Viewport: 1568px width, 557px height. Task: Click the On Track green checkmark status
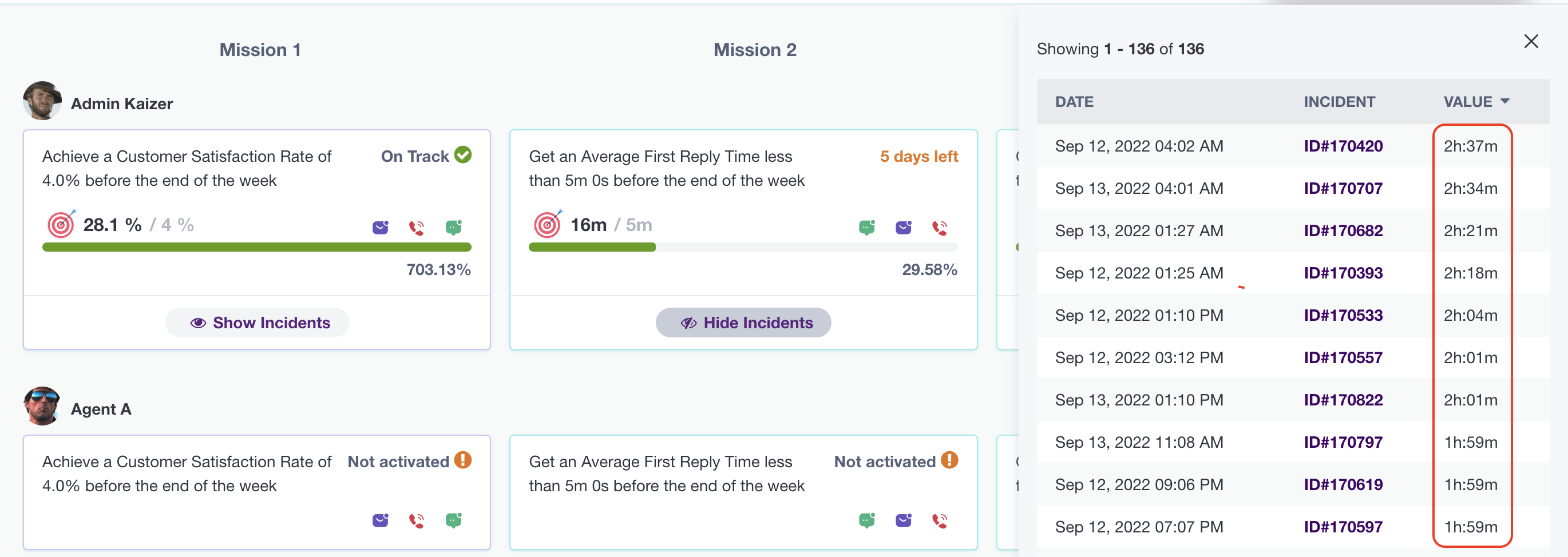click(463, 155)
